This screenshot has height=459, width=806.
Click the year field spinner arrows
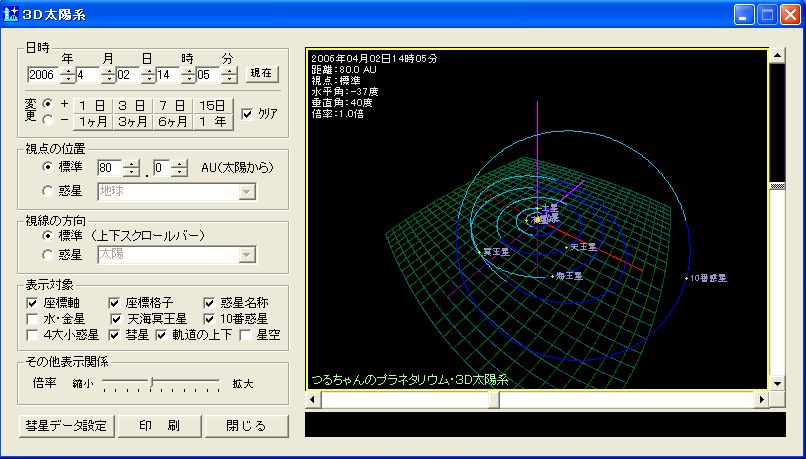point(67,74)
